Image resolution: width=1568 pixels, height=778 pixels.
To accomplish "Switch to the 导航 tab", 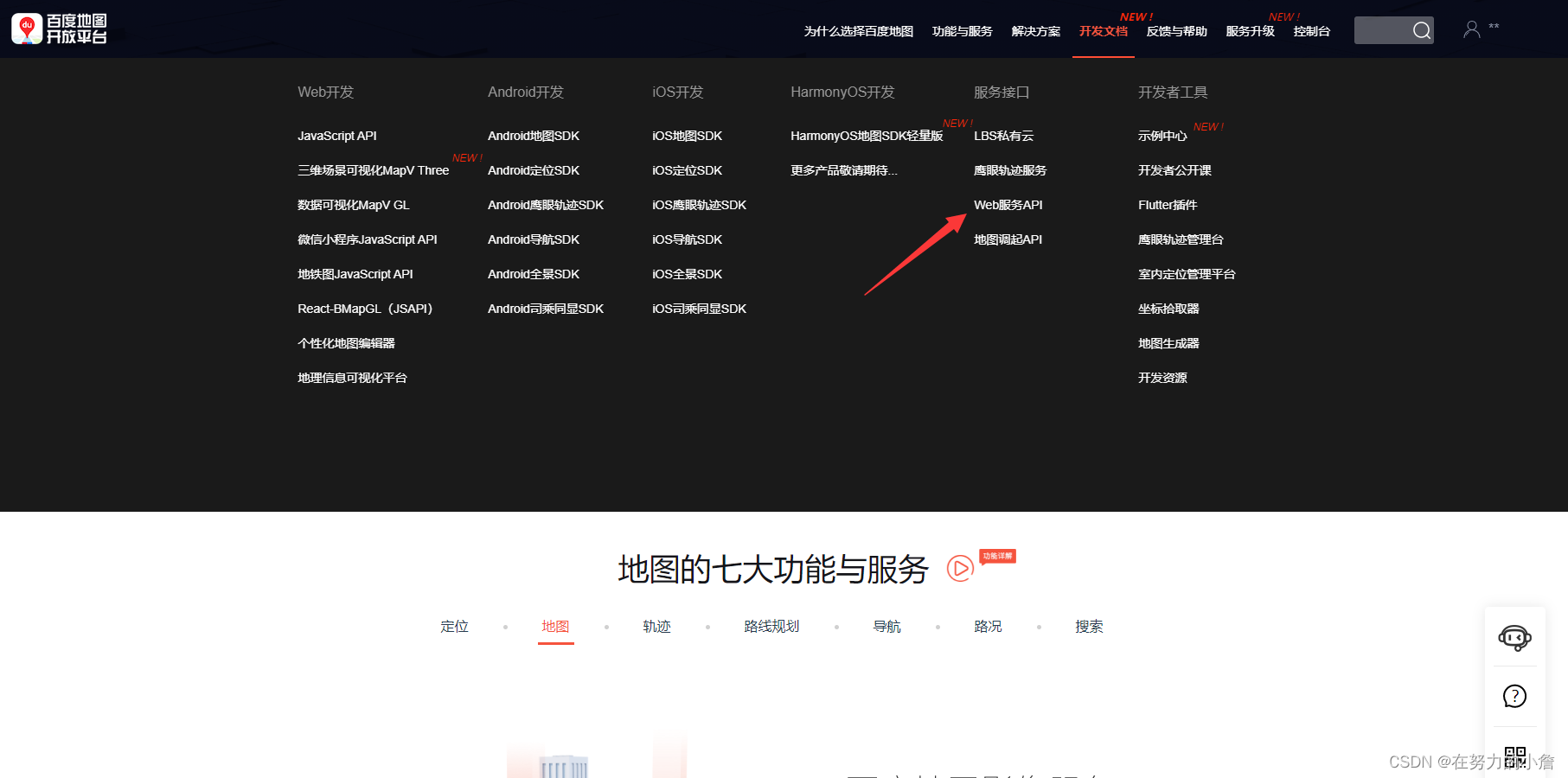I will (x=886, y=627).
